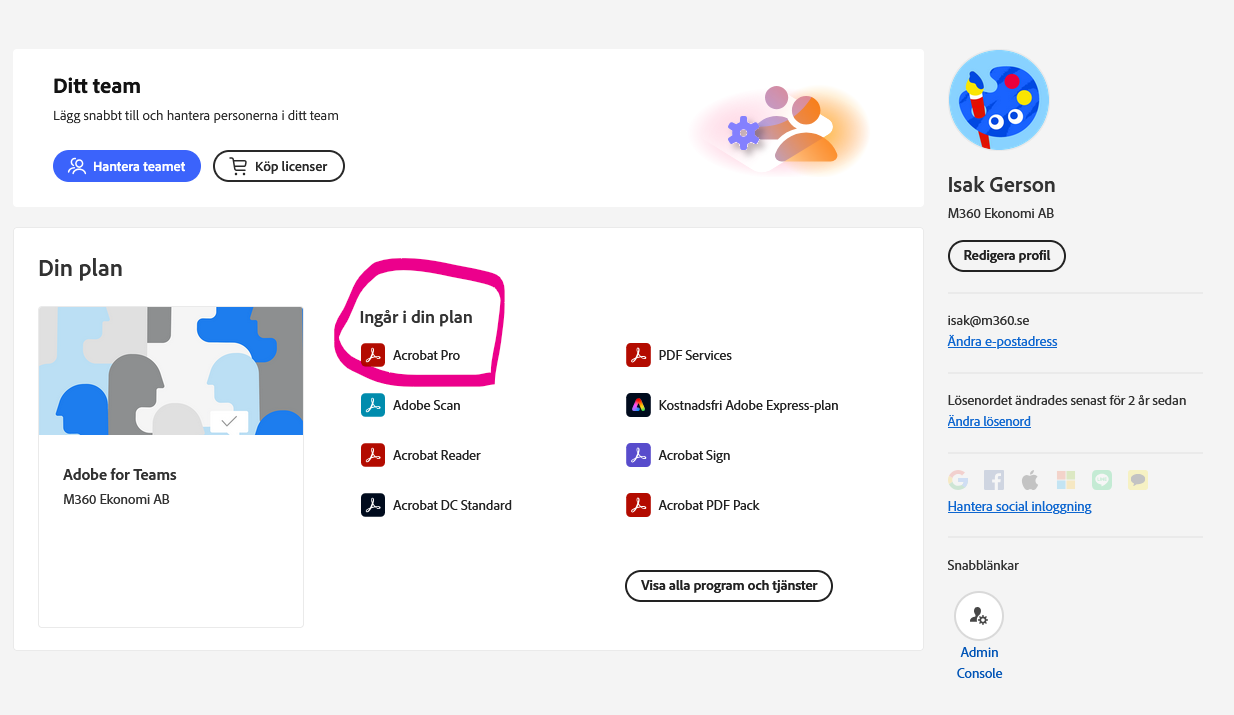Select the Acrobat DC Standard icon

[373, 505]
